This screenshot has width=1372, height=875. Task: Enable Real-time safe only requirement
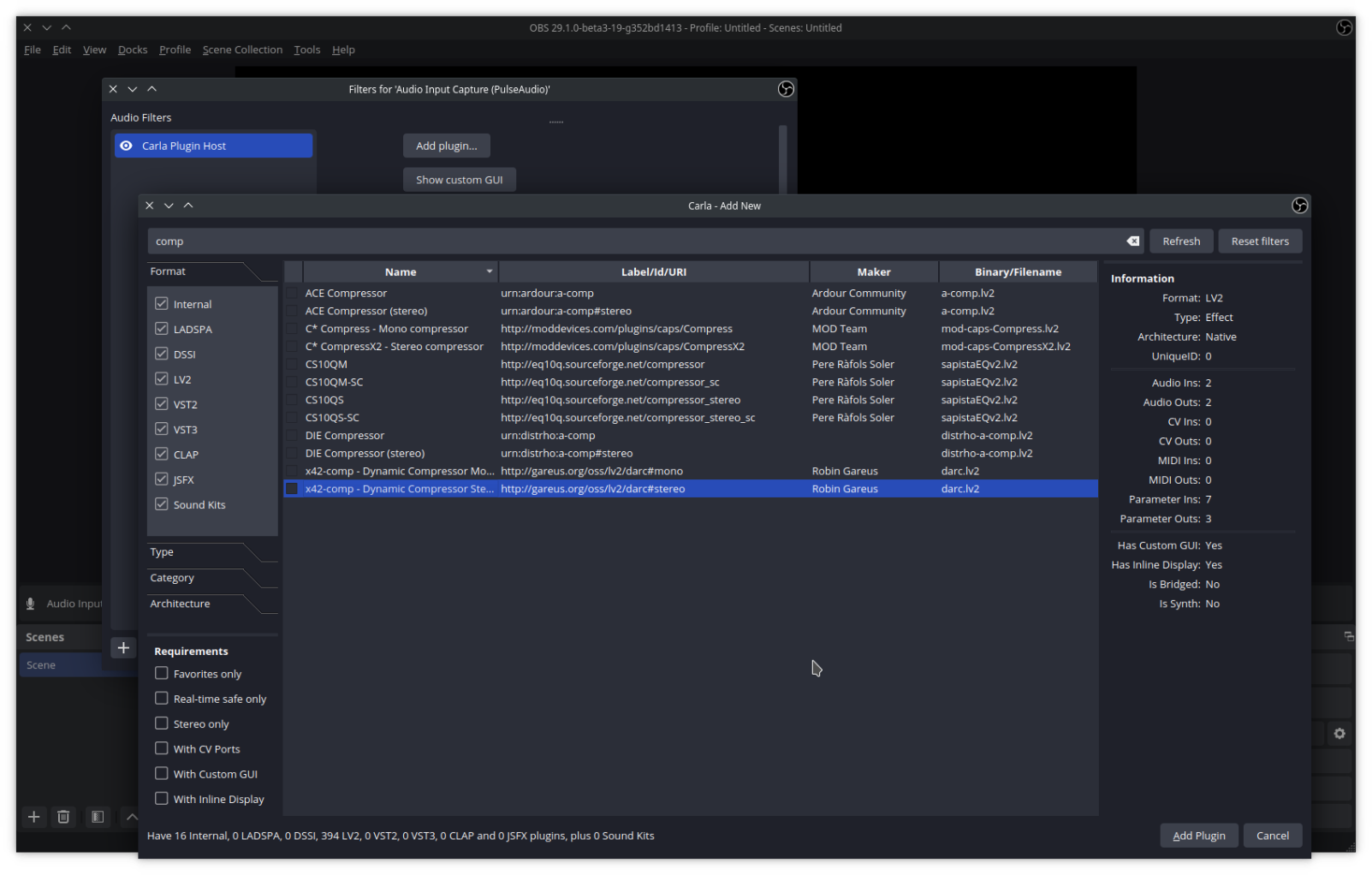(161, 698)
